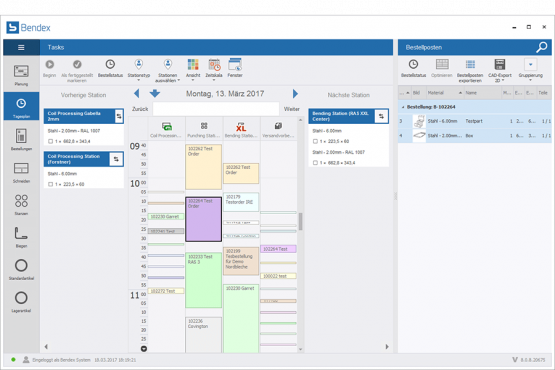Select the Schneiden sidebar icon
The width and height of the screenshot is (555, 370).
(21, 172)
